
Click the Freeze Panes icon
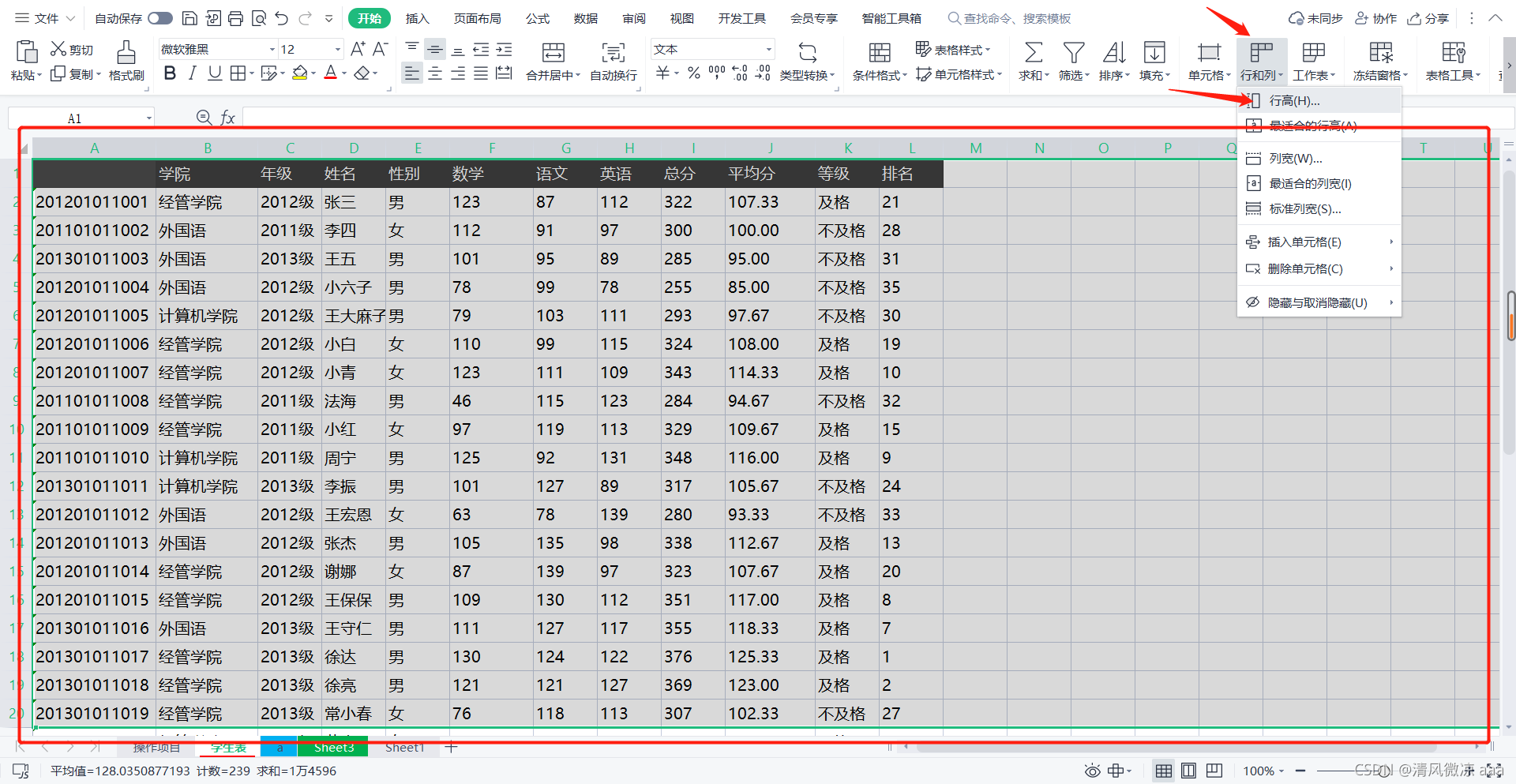(x=1381, y=52)
